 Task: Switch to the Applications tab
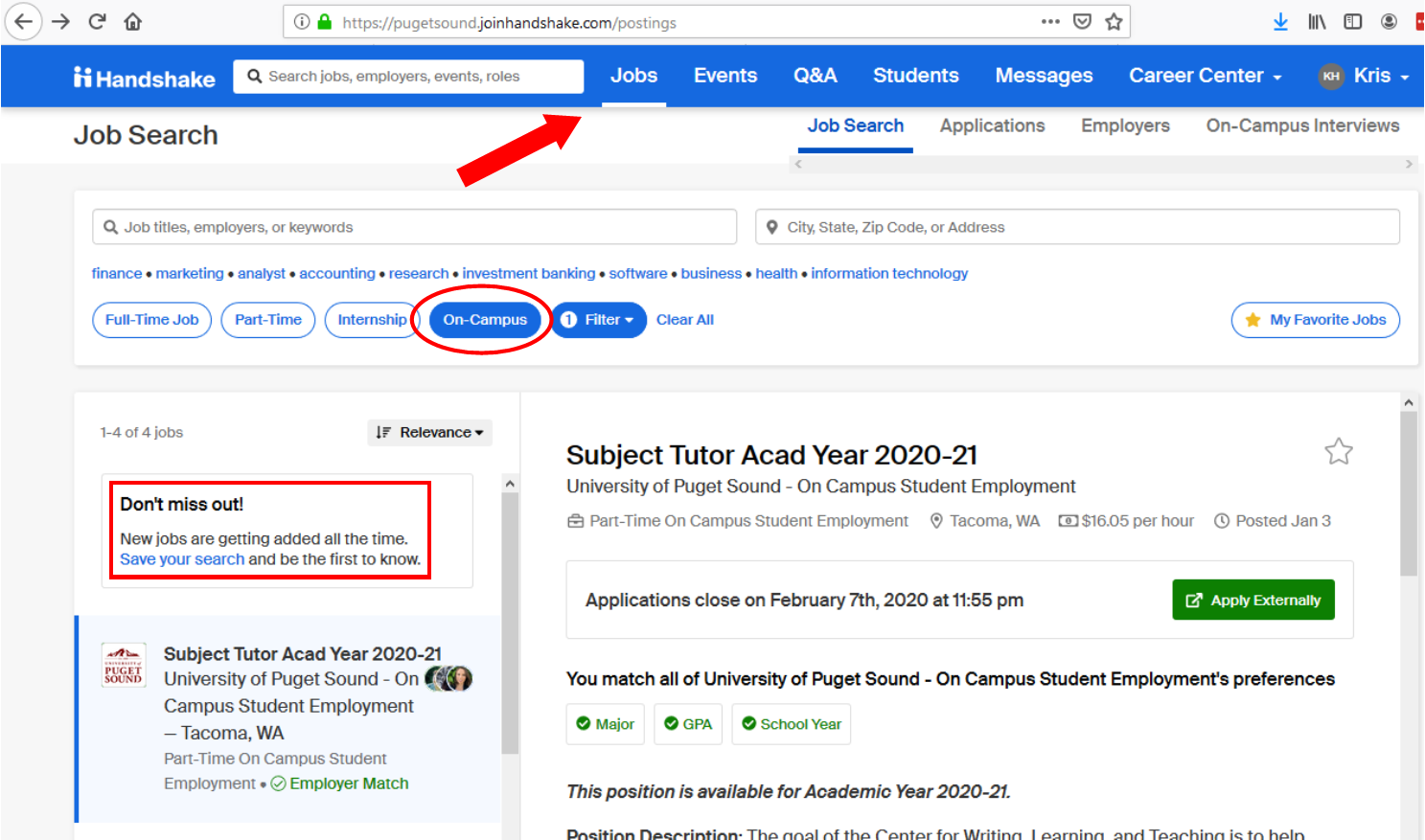click(x=992, y=125)
